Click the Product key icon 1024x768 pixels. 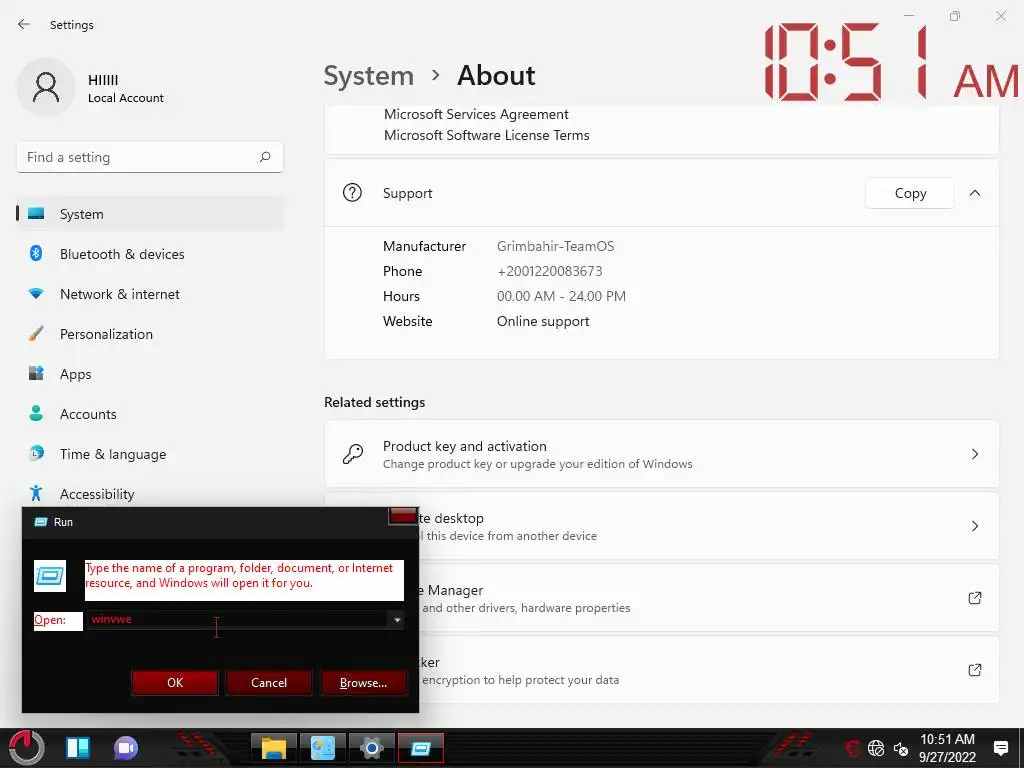click(353, 453)
